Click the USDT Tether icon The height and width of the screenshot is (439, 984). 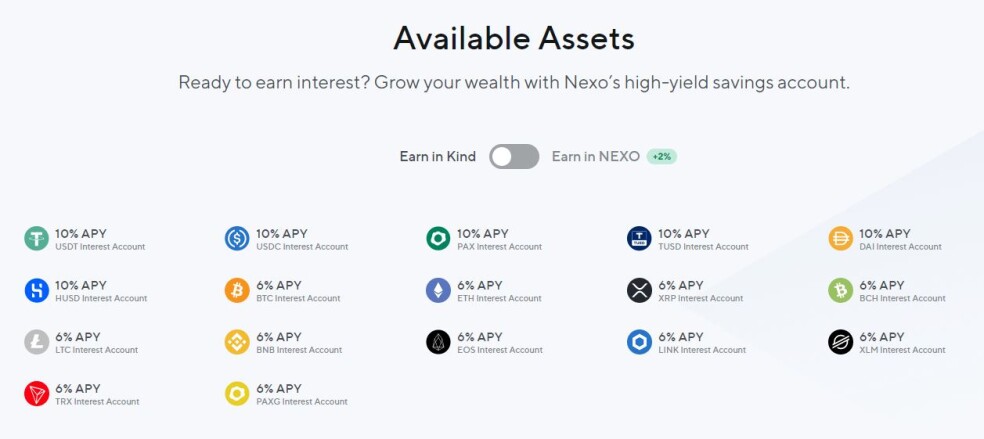pyautogui.click(x=36, y=239)
